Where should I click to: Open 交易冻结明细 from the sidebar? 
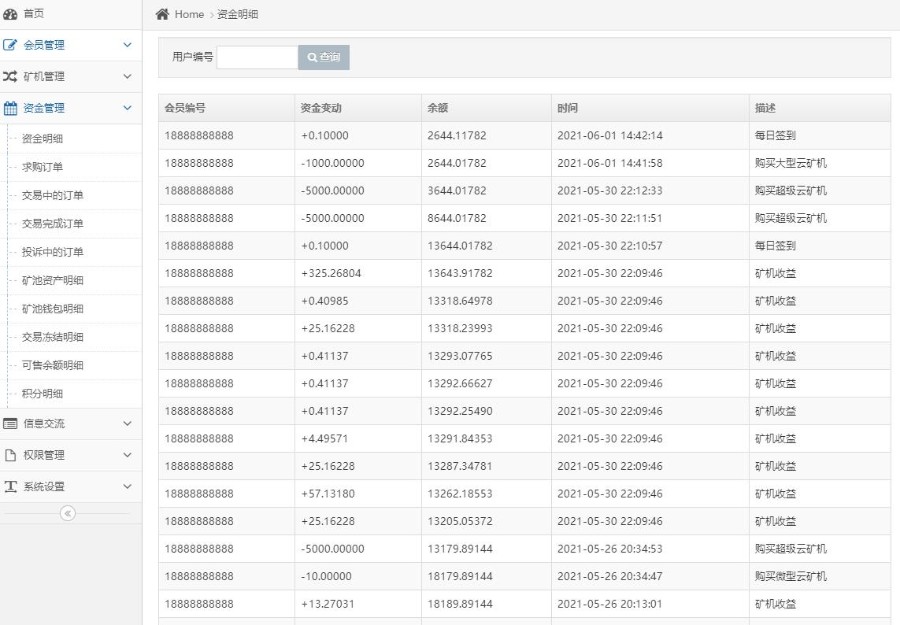pyautogui.click(x=53, y=337)
